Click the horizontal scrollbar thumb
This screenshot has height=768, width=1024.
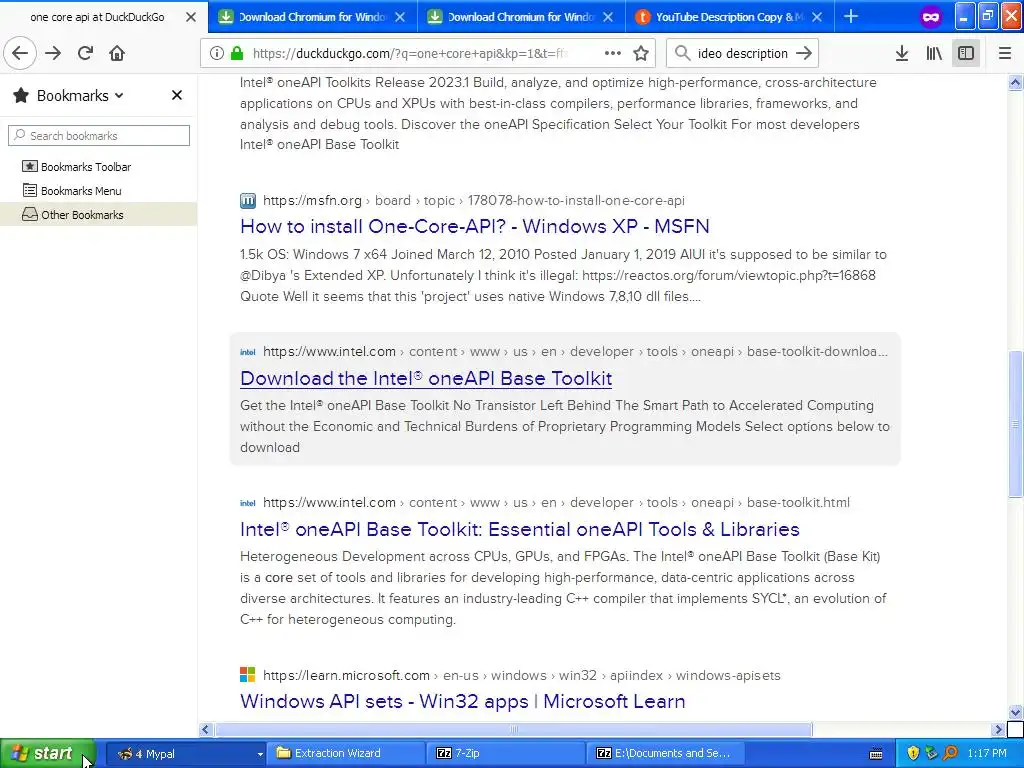(x=513, y=729)
